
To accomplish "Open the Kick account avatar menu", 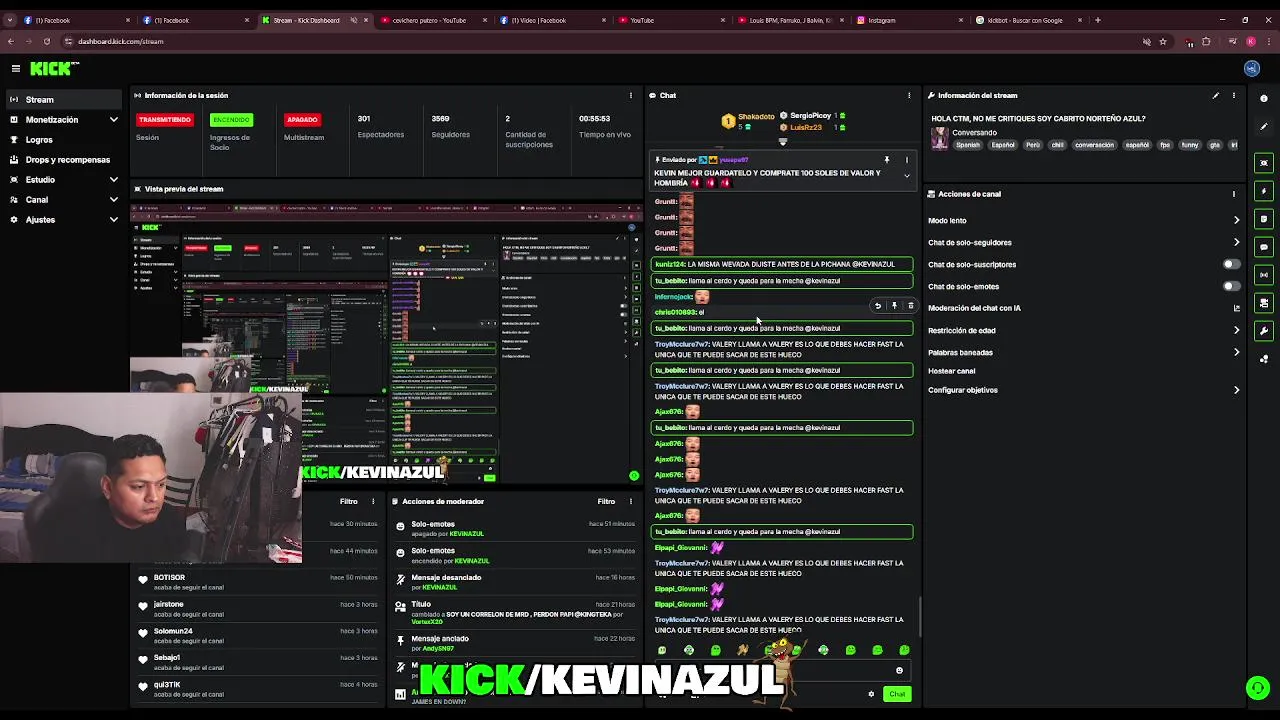I will coord(1252,68).
